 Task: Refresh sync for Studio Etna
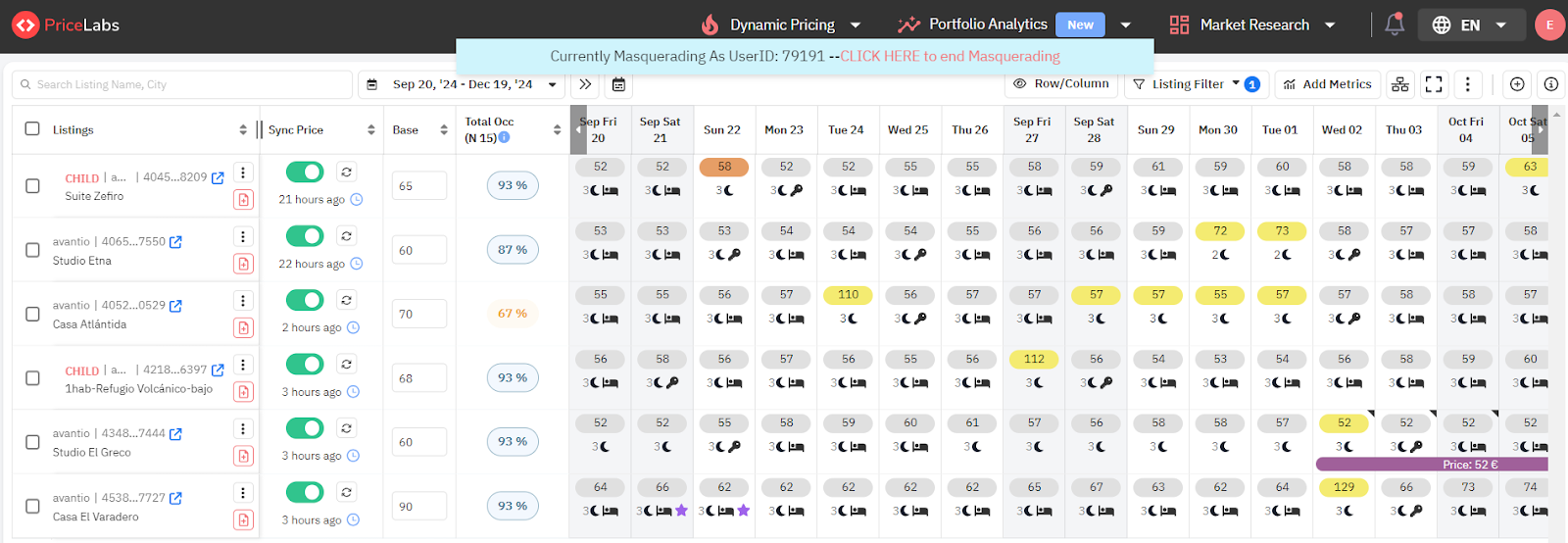pyautogui.click(x=346, y=235)
